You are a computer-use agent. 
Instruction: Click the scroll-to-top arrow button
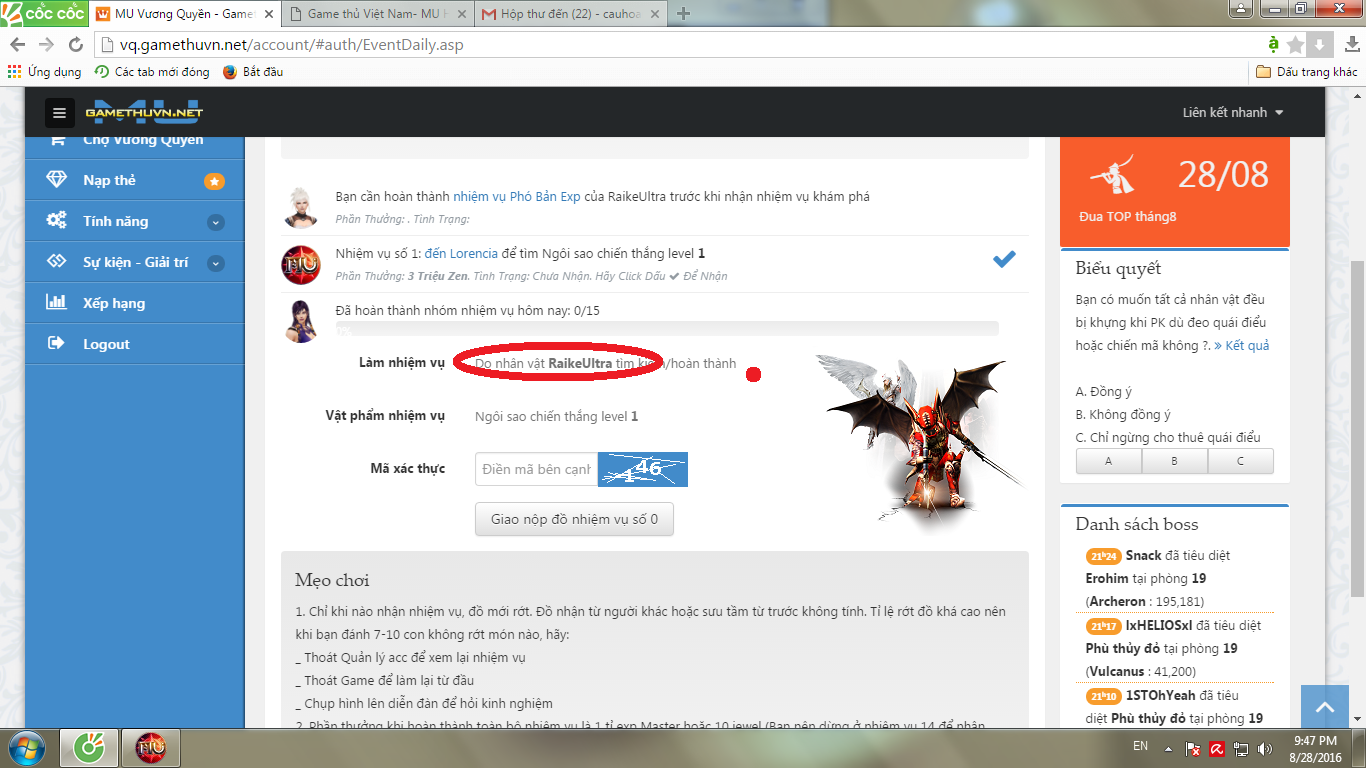1325,708
